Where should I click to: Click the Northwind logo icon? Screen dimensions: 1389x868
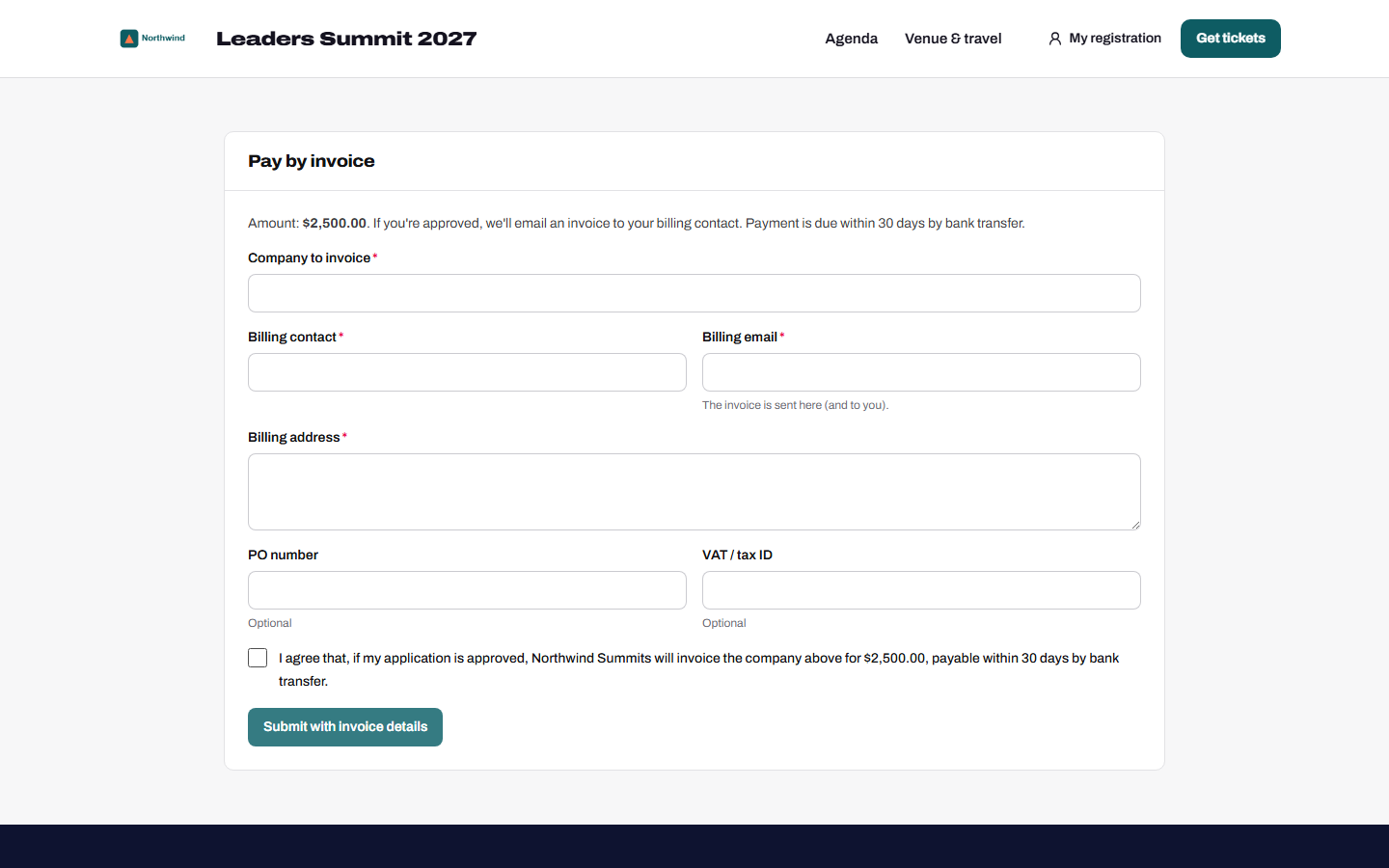coord(129,39)
